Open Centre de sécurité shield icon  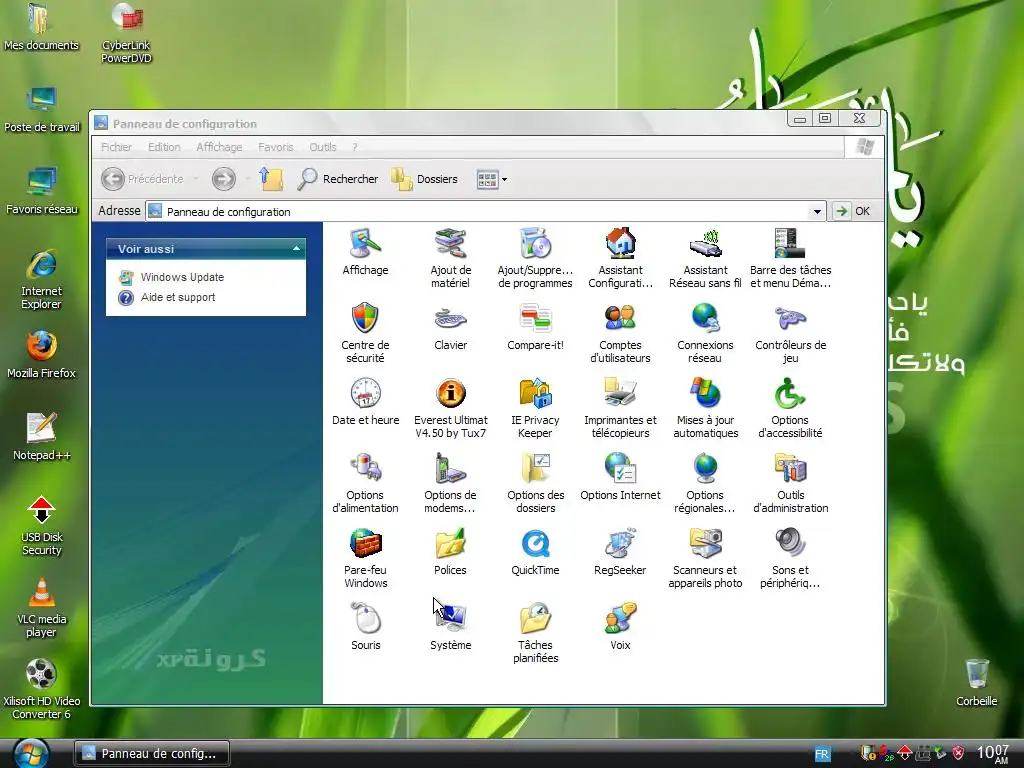pos(365,332)
